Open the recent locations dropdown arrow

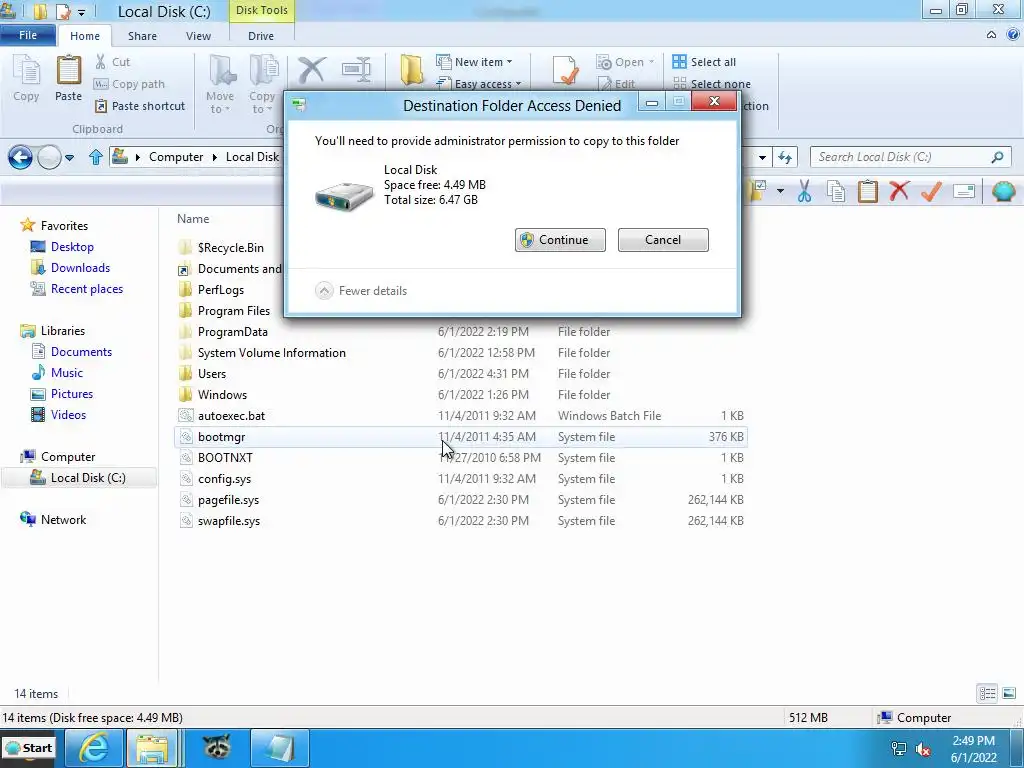click(x=69, y=157)
